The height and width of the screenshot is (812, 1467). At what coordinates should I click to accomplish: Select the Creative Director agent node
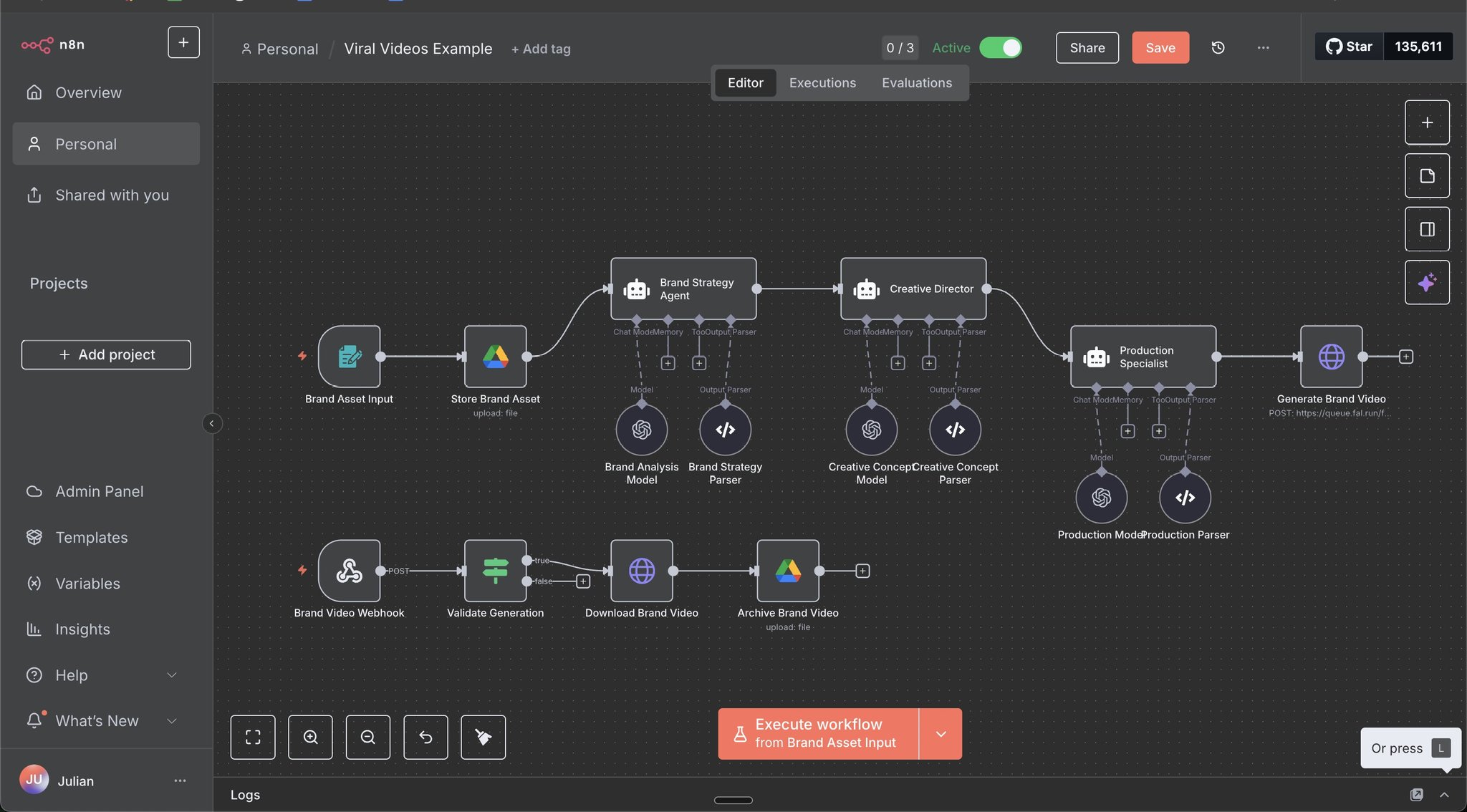[x=913, y=289]
